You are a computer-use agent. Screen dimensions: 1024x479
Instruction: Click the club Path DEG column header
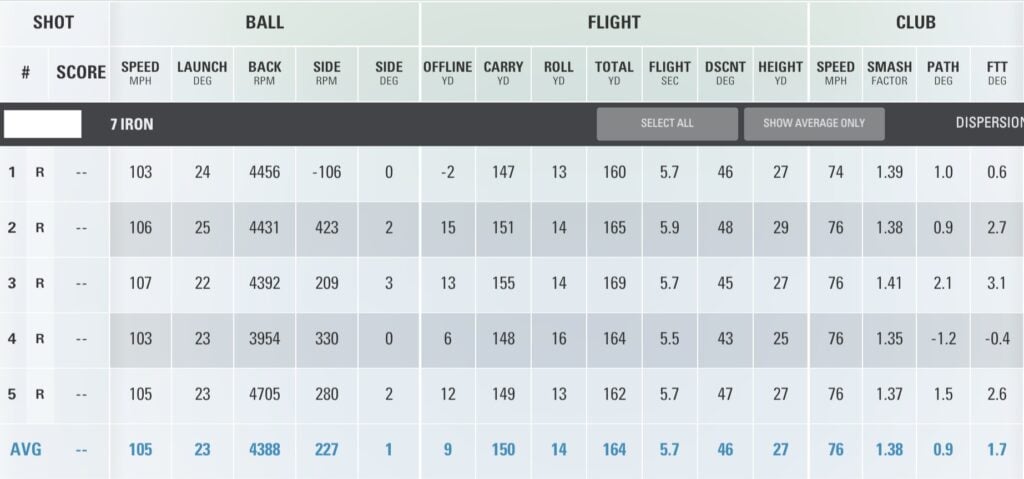(x=942, y=73)
